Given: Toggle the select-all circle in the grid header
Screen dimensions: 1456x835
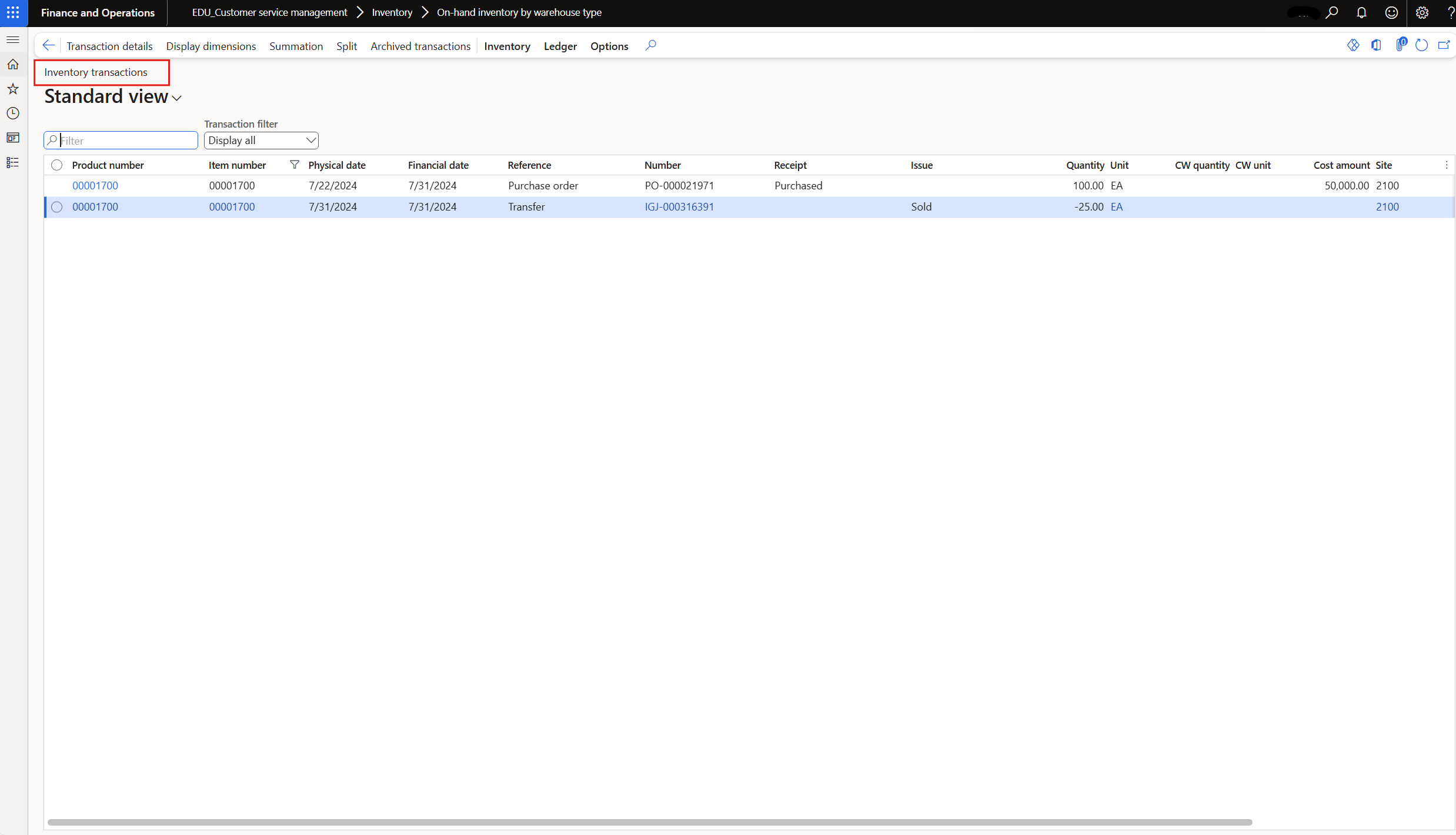Looking at the screenshot, I should [56, 165].
